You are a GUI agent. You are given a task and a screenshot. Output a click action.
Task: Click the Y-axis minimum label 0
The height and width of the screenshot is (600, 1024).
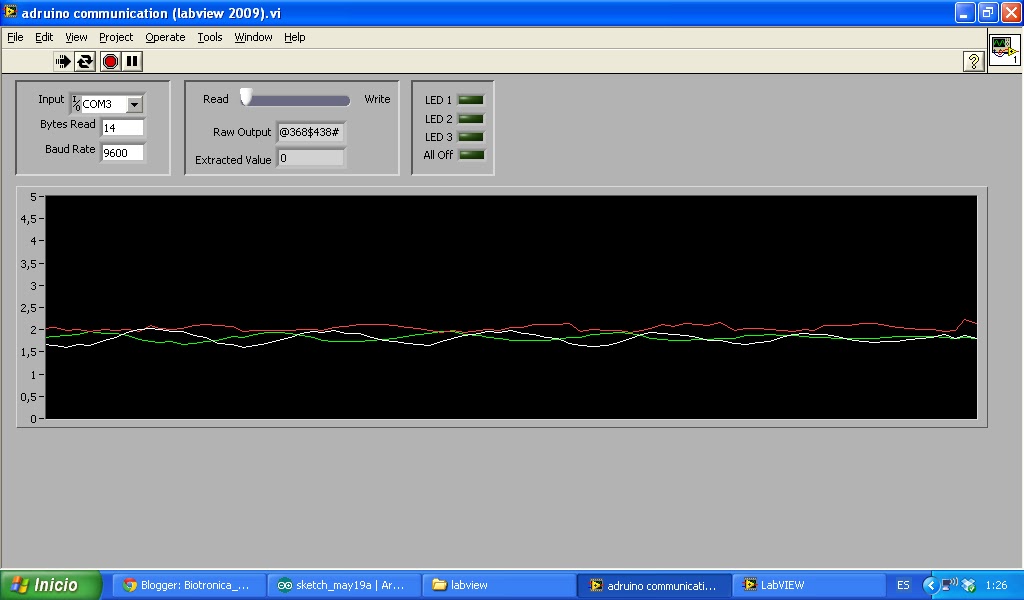[x=33, y=419]
